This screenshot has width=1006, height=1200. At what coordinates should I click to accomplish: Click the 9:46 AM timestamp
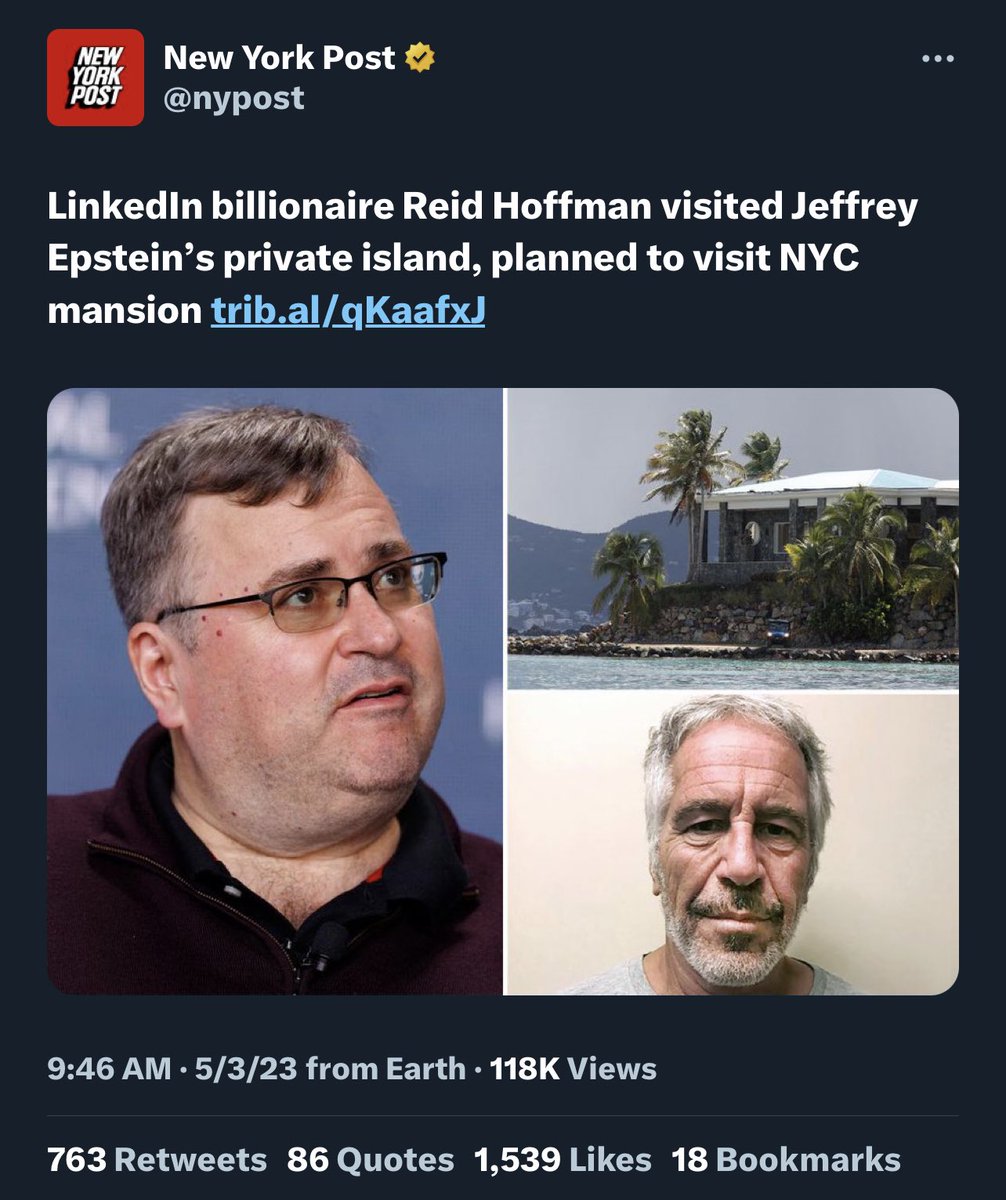[109, 1068]
